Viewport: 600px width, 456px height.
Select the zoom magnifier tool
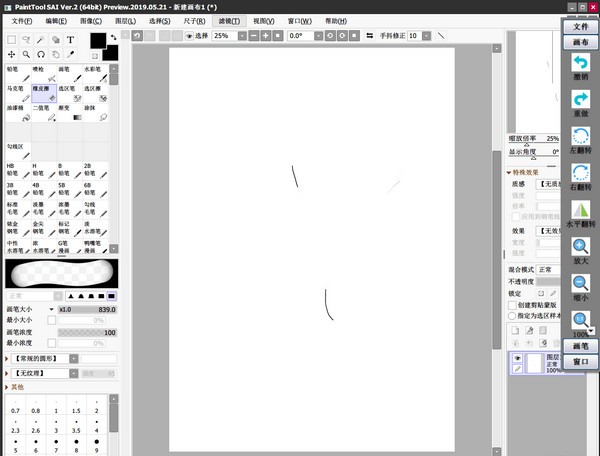(x=26, y=54)
